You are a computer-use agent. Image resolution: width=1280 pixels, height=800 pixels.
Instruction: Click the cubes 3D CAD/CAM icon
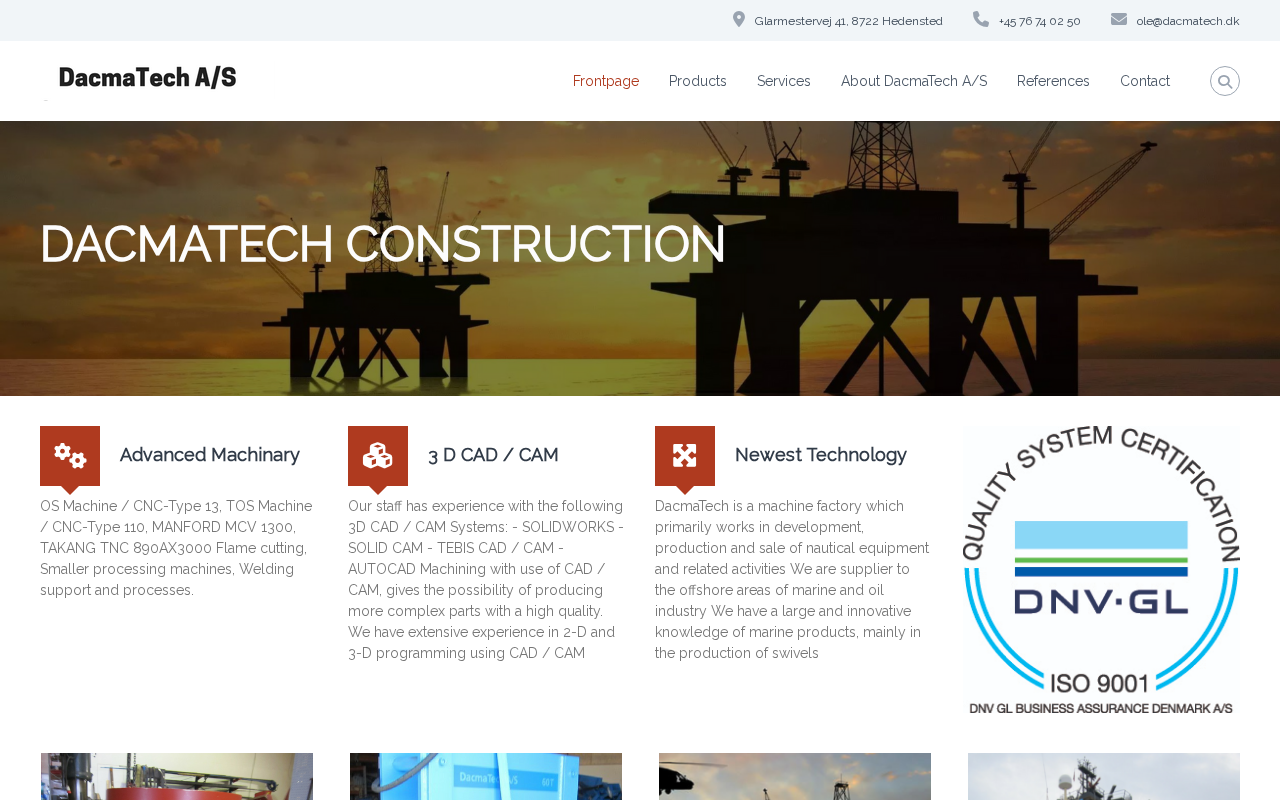[378, 456]
